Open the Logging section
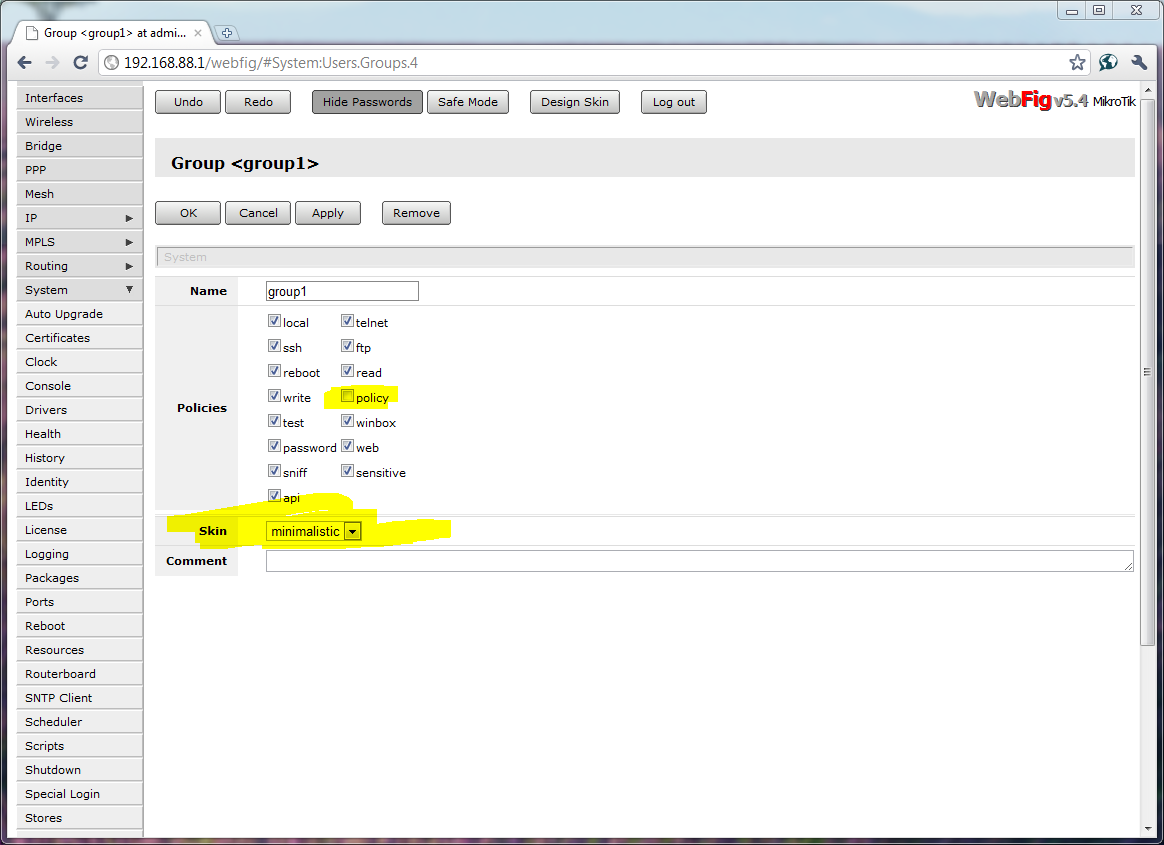1164x845 pixels. (79, 554)
